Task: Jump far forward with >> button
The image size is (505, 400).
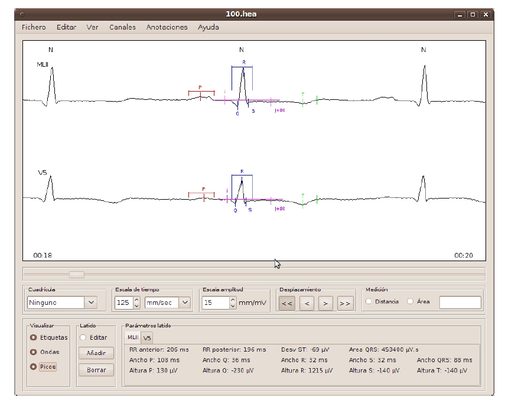Action: tap(345, 303)
